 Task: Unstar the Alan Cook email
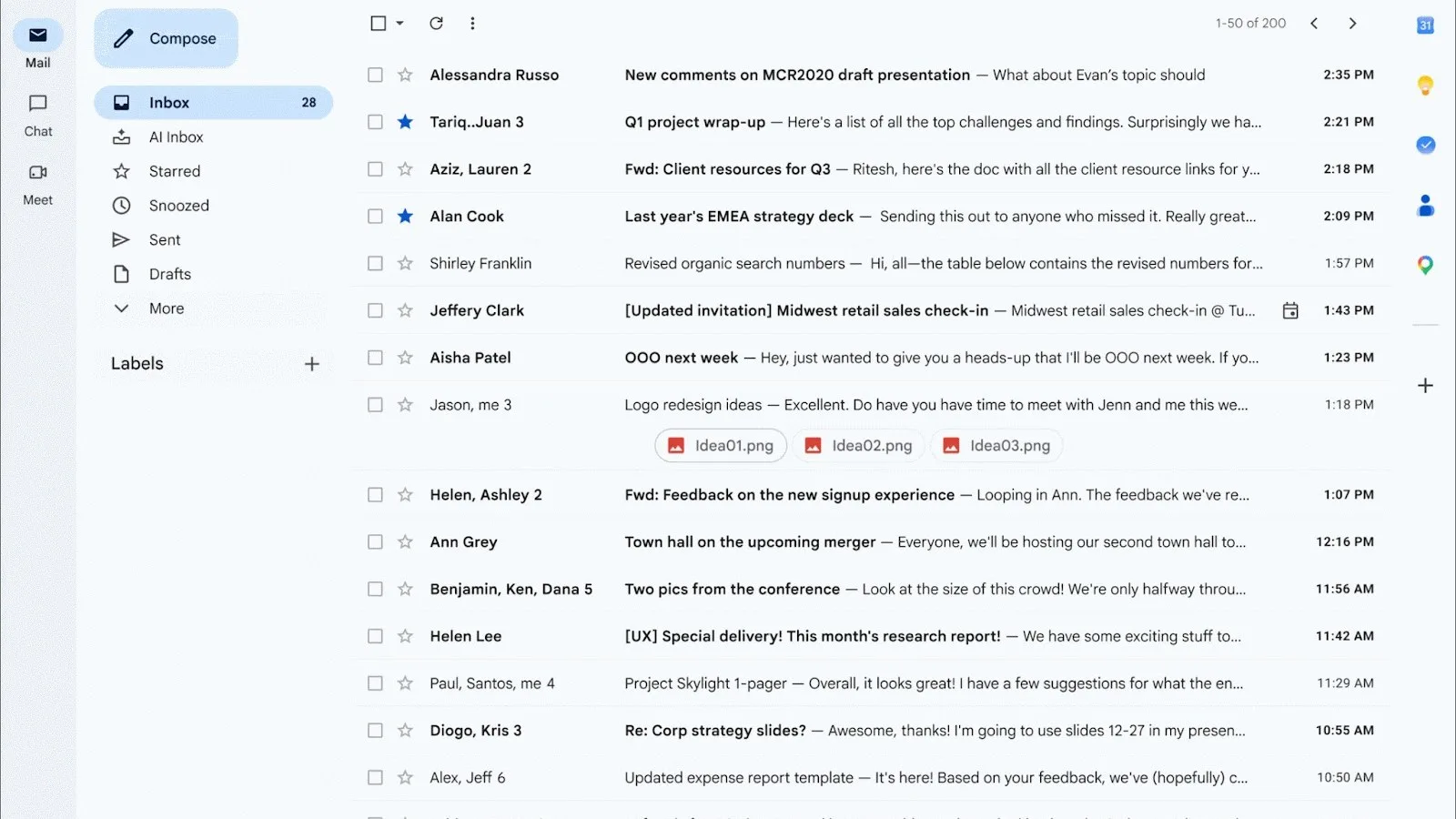point(405,217)
